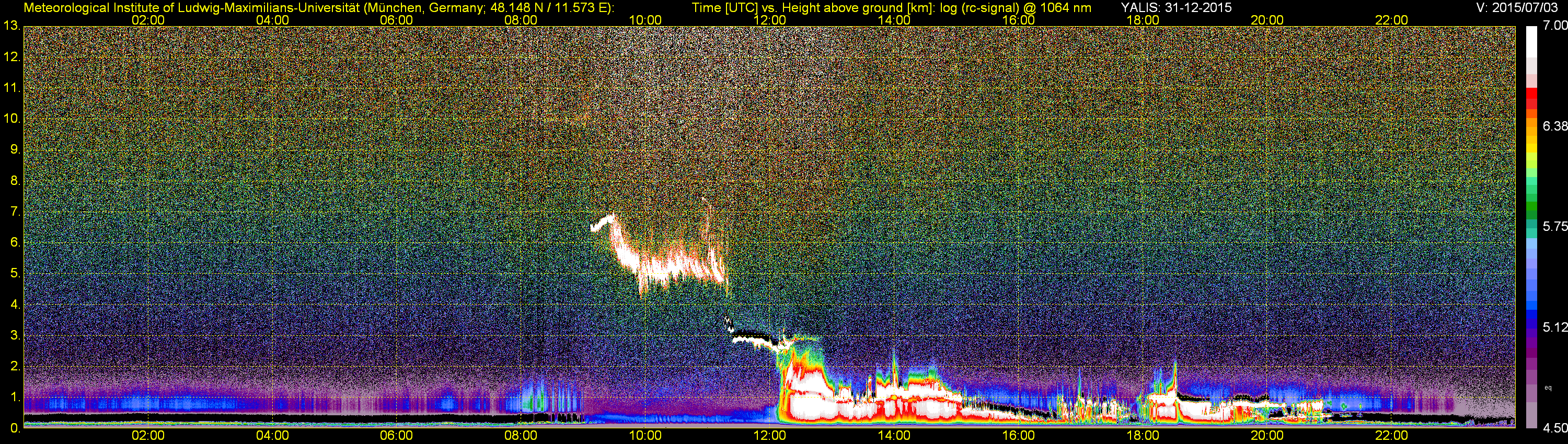This screenshot has height=444, width=1568.
Task: Click the 10. height axis label
Action: coord(11,119)
